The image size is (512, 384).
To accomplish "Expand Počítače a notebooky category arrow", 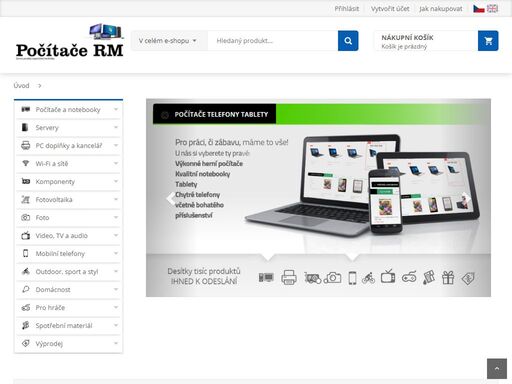I will click(116, 109).
